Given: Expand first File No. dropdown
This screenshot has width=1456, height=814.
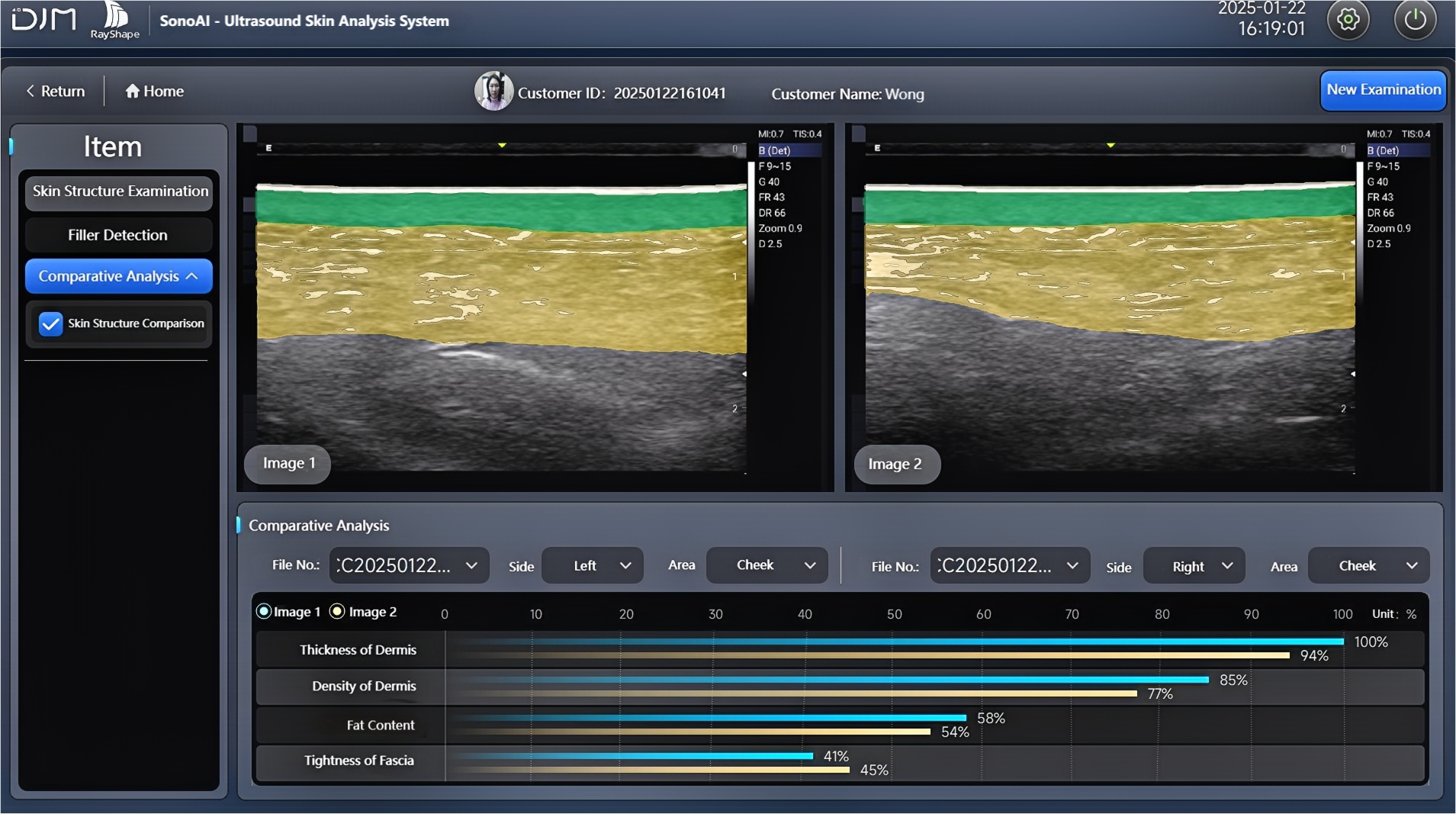Looking at the screenshot, I should [x=409, y=565].
